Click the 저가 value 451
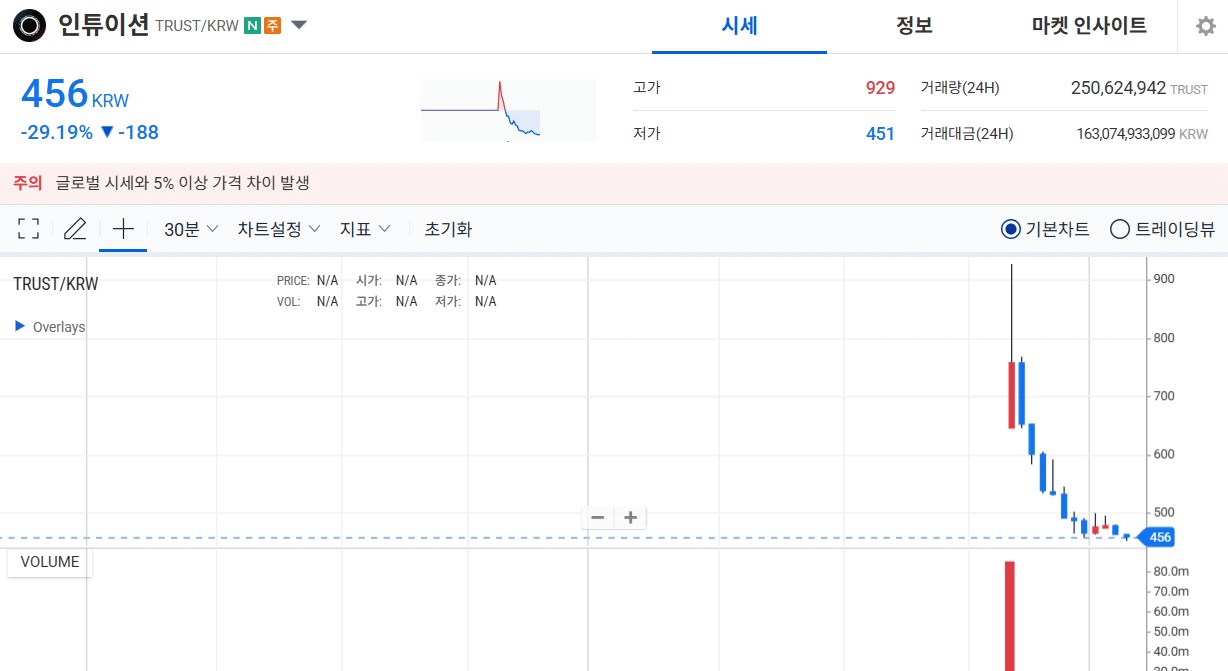 (x=880, y=133)
